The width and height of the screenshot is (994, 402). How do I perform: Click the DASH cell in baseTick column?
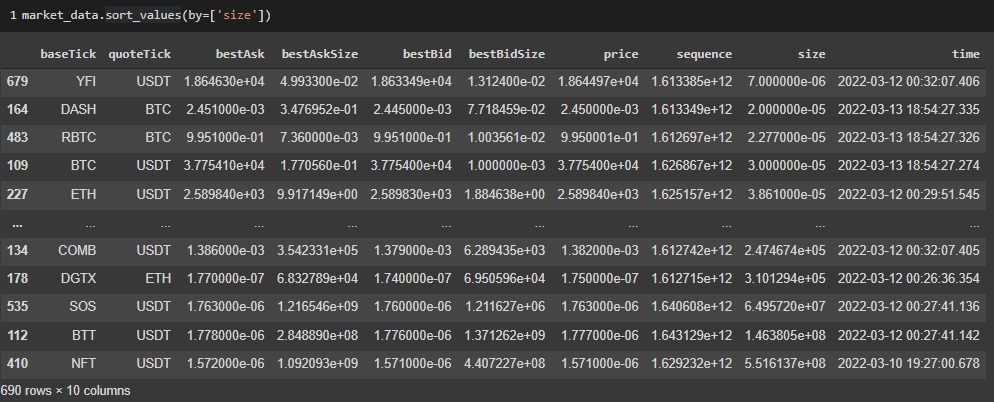[78, 109]
